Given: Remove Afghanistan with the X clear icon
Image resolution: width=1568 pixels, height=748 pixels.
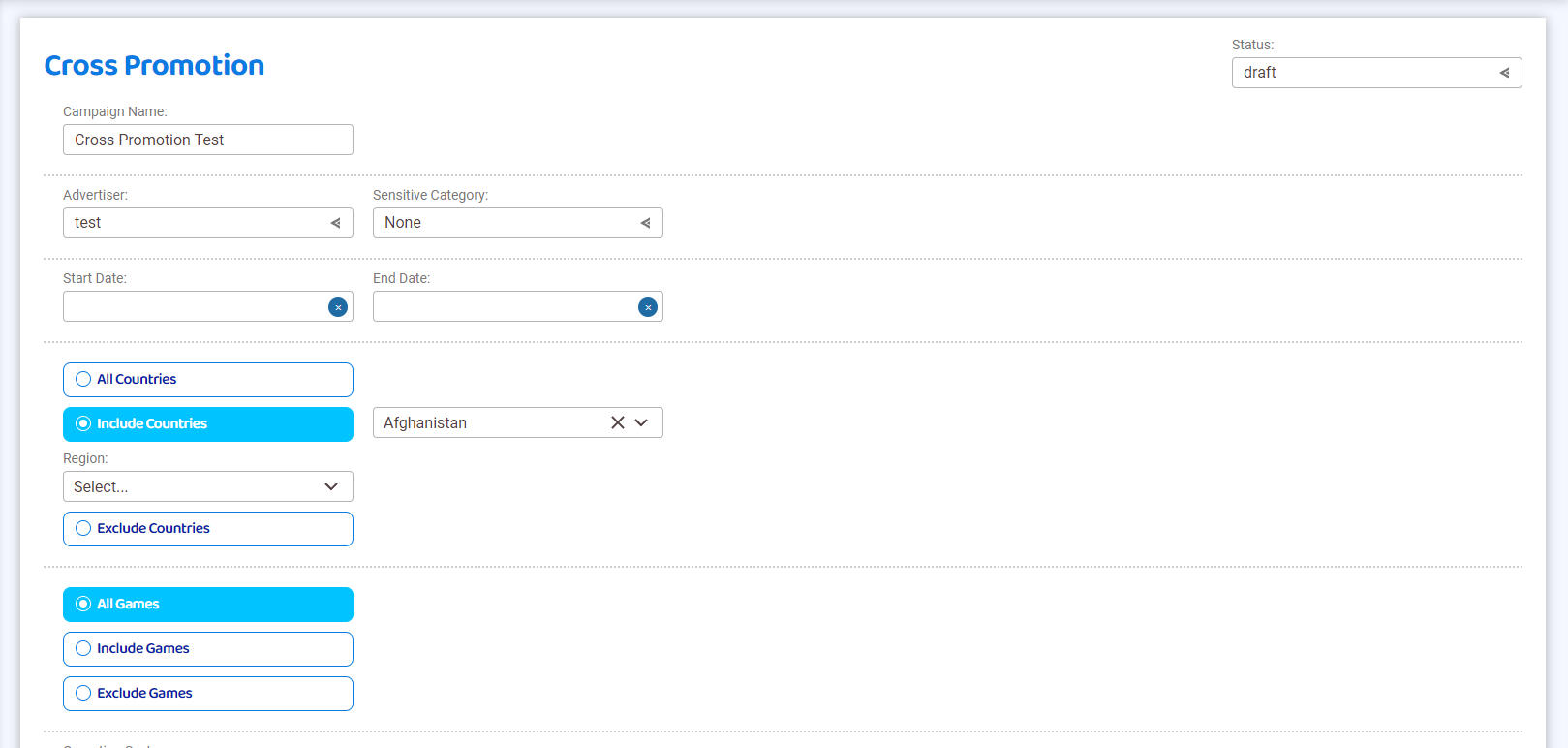Looking at the screenshot, I should coord(617,422).
